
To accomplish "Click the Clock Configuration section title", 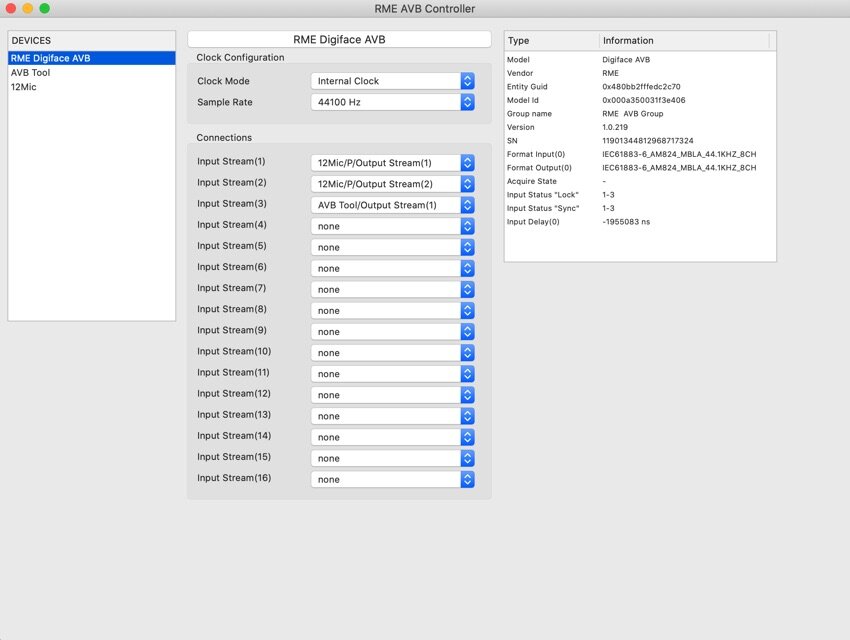I will (240, 57).
